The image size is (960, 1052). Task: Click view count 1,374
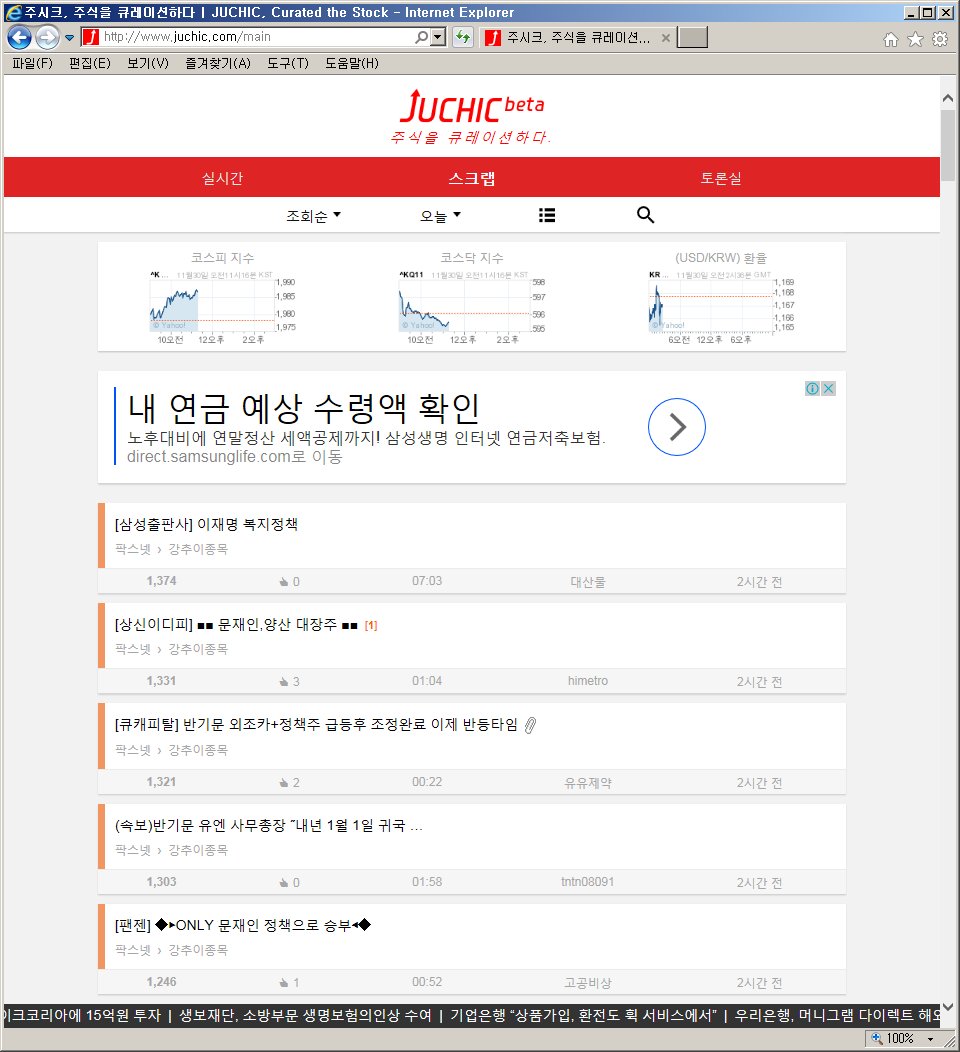pyautogui.click(x=162, y=581)
